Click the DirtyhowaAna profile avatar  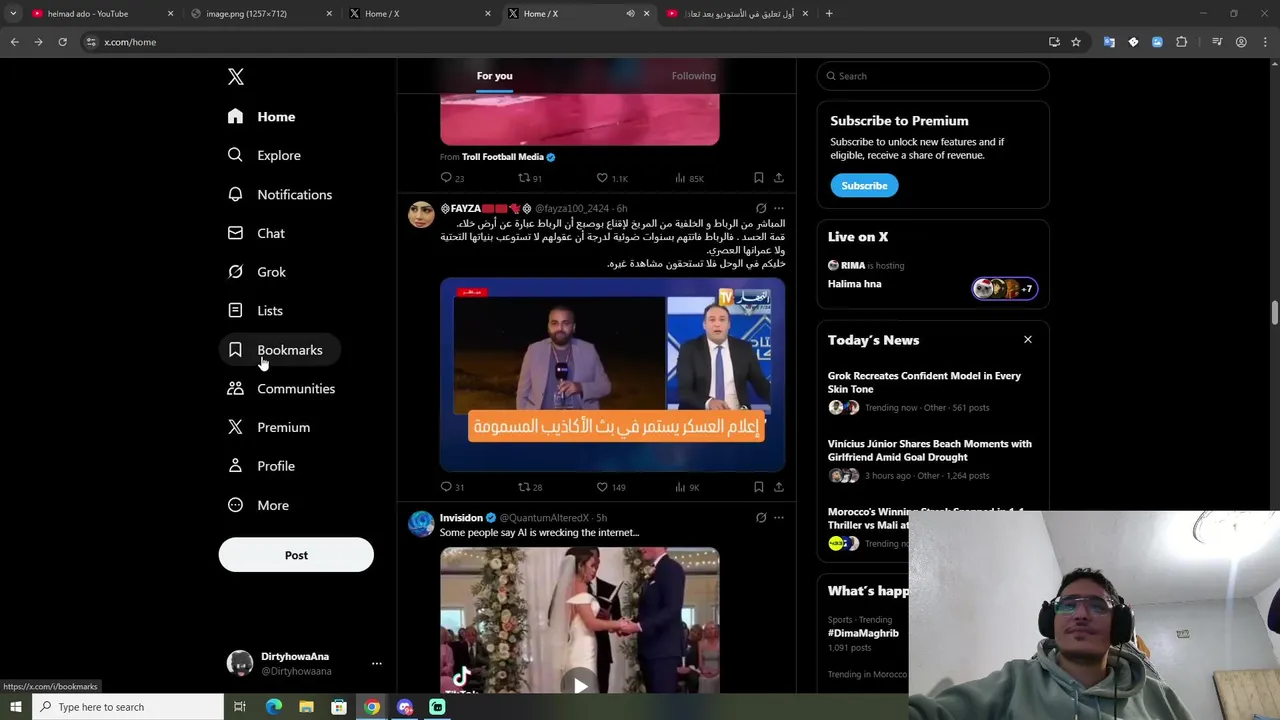(x=240, y=663)
